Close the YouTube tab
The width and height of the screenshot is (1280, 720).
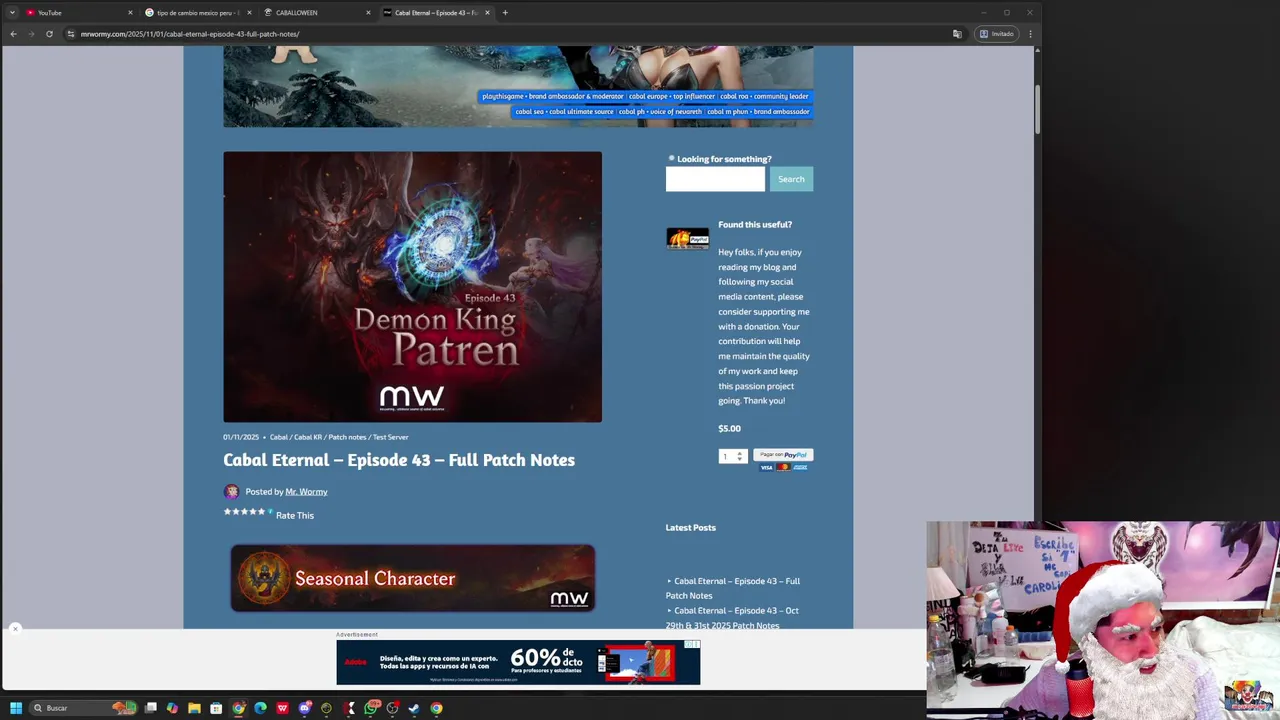(x=130, y=13)
